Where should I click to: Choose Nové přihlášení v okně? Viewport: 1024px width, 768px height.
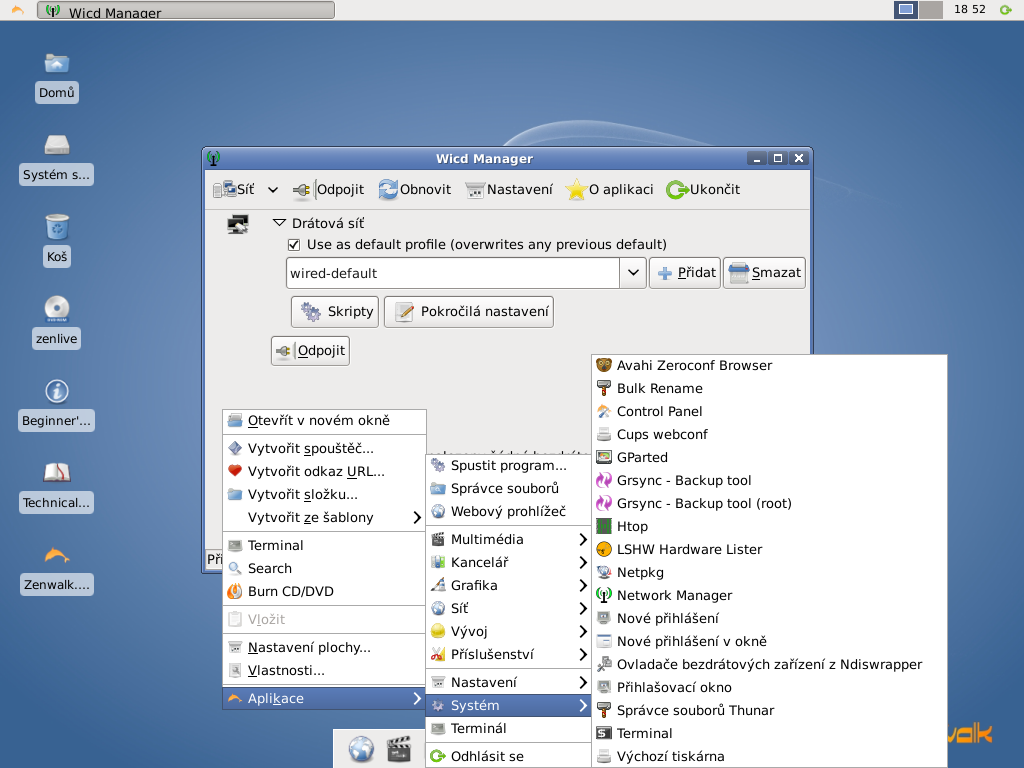pyautogui.click(x=769, y=641)
